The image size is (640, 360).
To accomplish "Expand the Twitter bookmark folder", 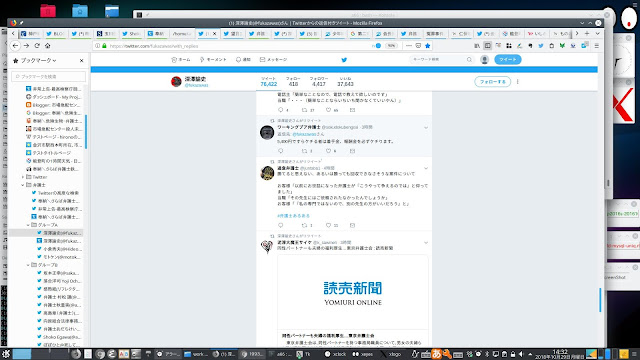I will 23,177.
